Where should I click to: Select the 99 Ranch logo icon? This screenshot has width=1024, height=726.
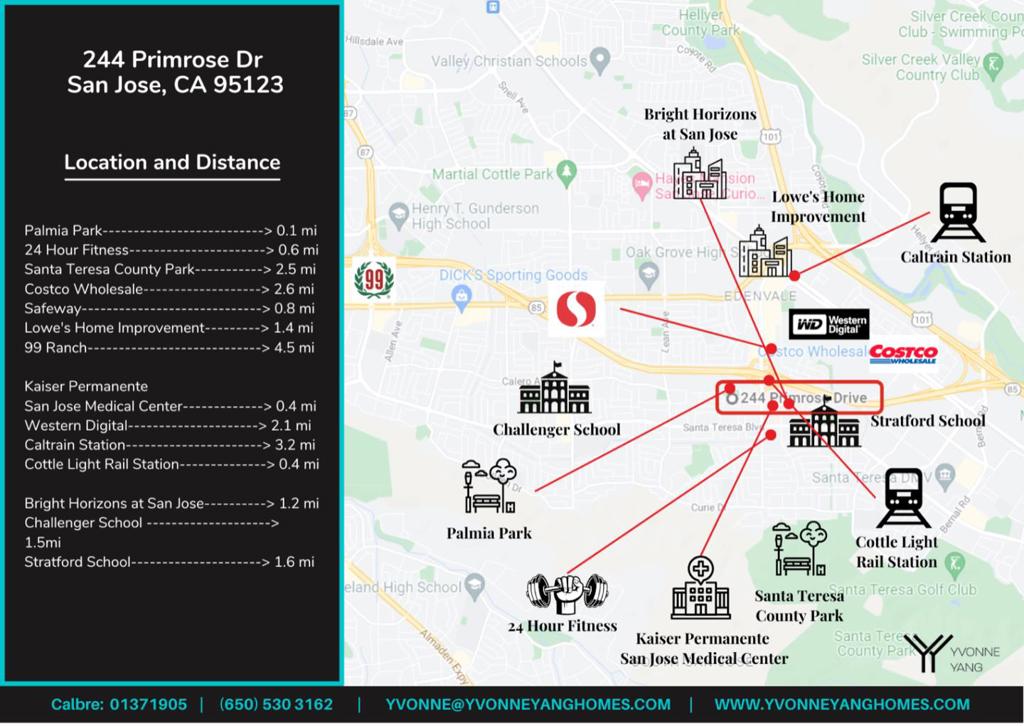click(374, 278)
